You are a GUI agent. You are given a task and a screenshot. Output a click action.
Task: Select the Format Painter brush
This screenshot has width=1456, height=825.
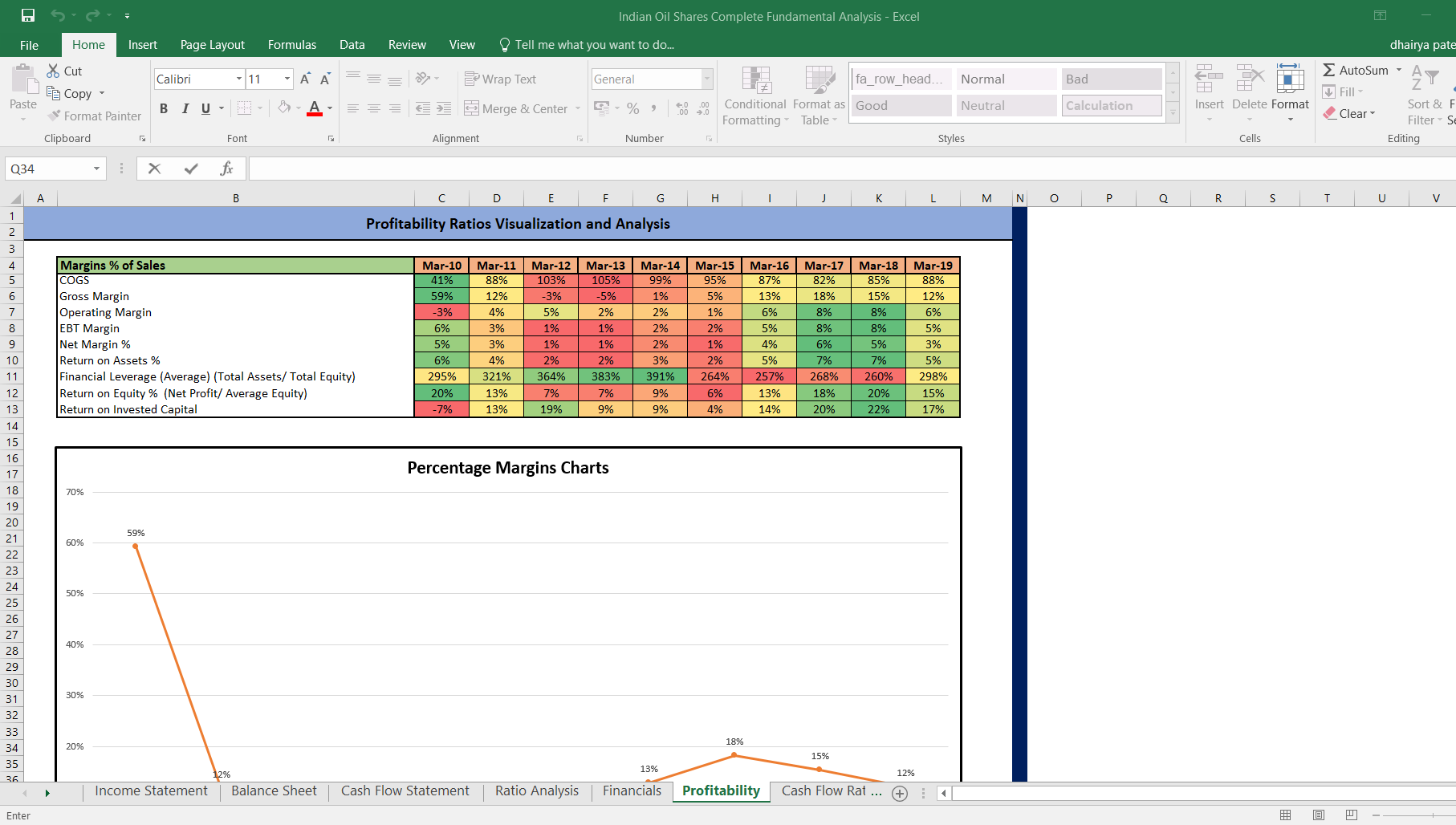[54, 116]
